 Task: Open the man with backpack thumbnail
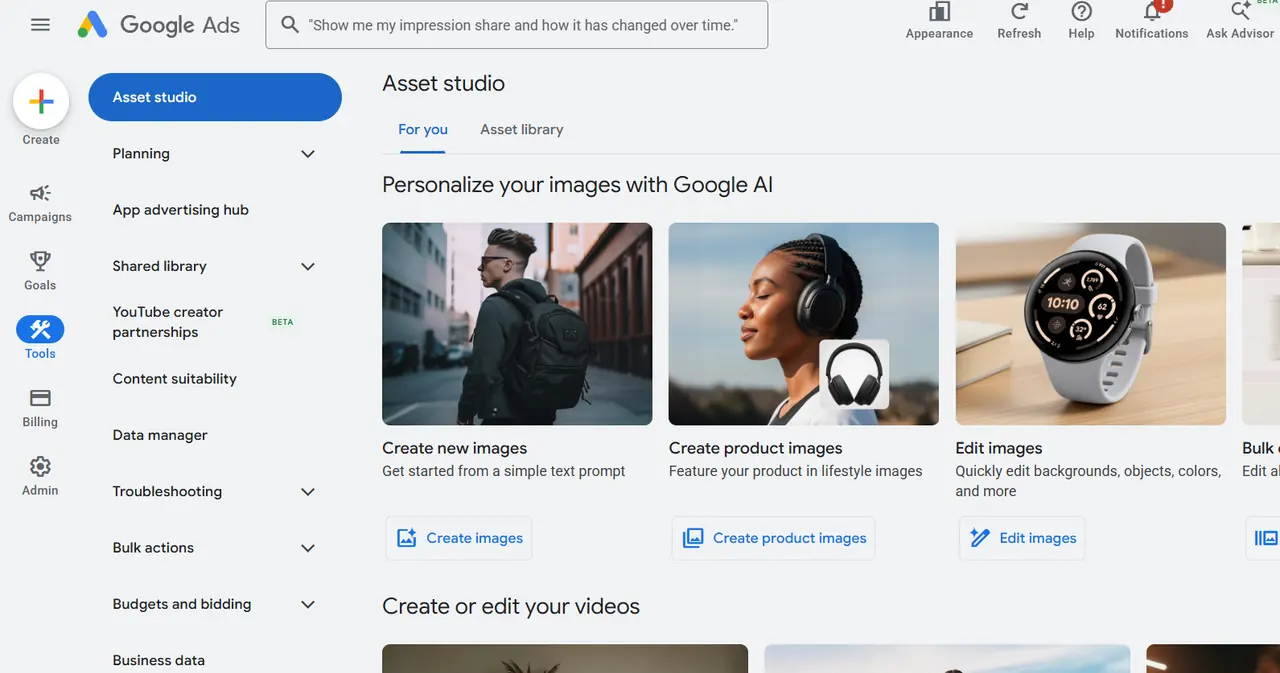coord(517,324)
